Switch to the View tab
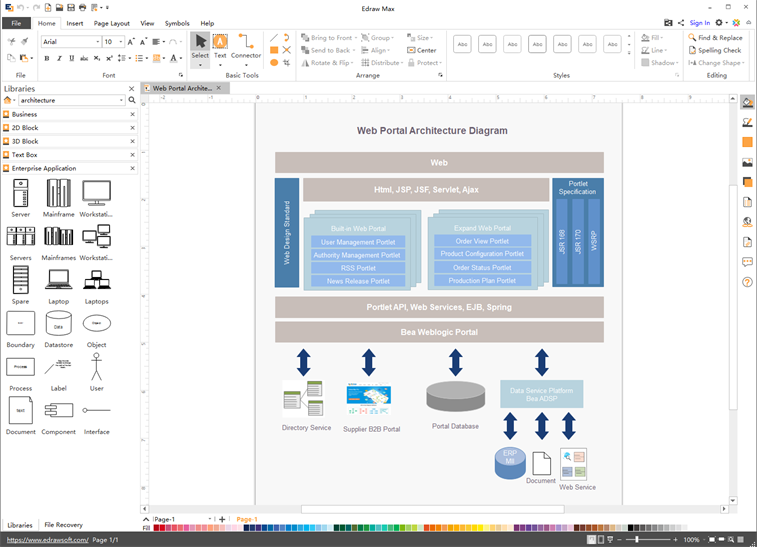The height and width of the screenshot is (547, 757). (147, 23)
